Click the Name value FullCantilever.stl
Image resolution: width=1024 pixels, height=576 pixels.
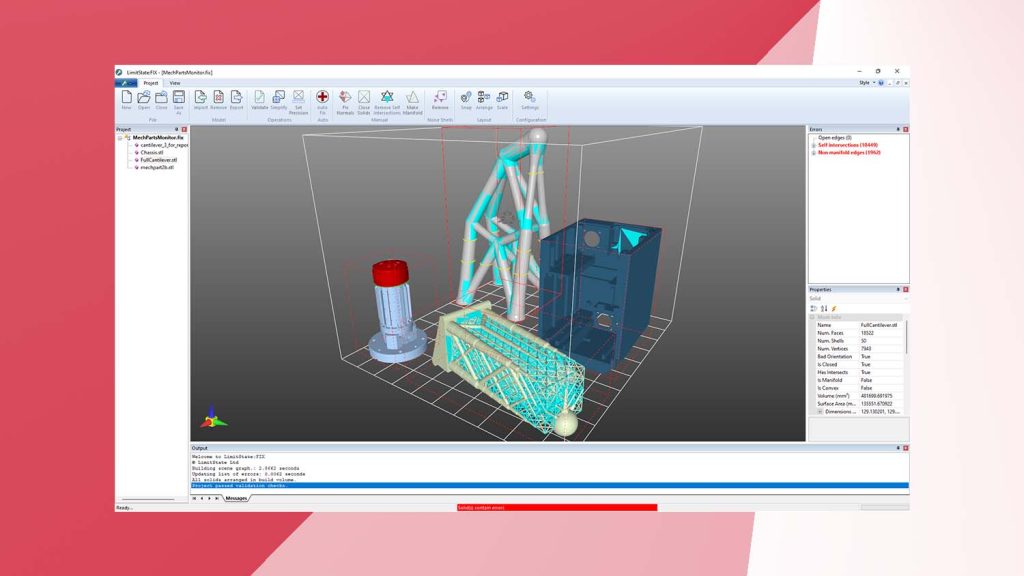[879, 325]
